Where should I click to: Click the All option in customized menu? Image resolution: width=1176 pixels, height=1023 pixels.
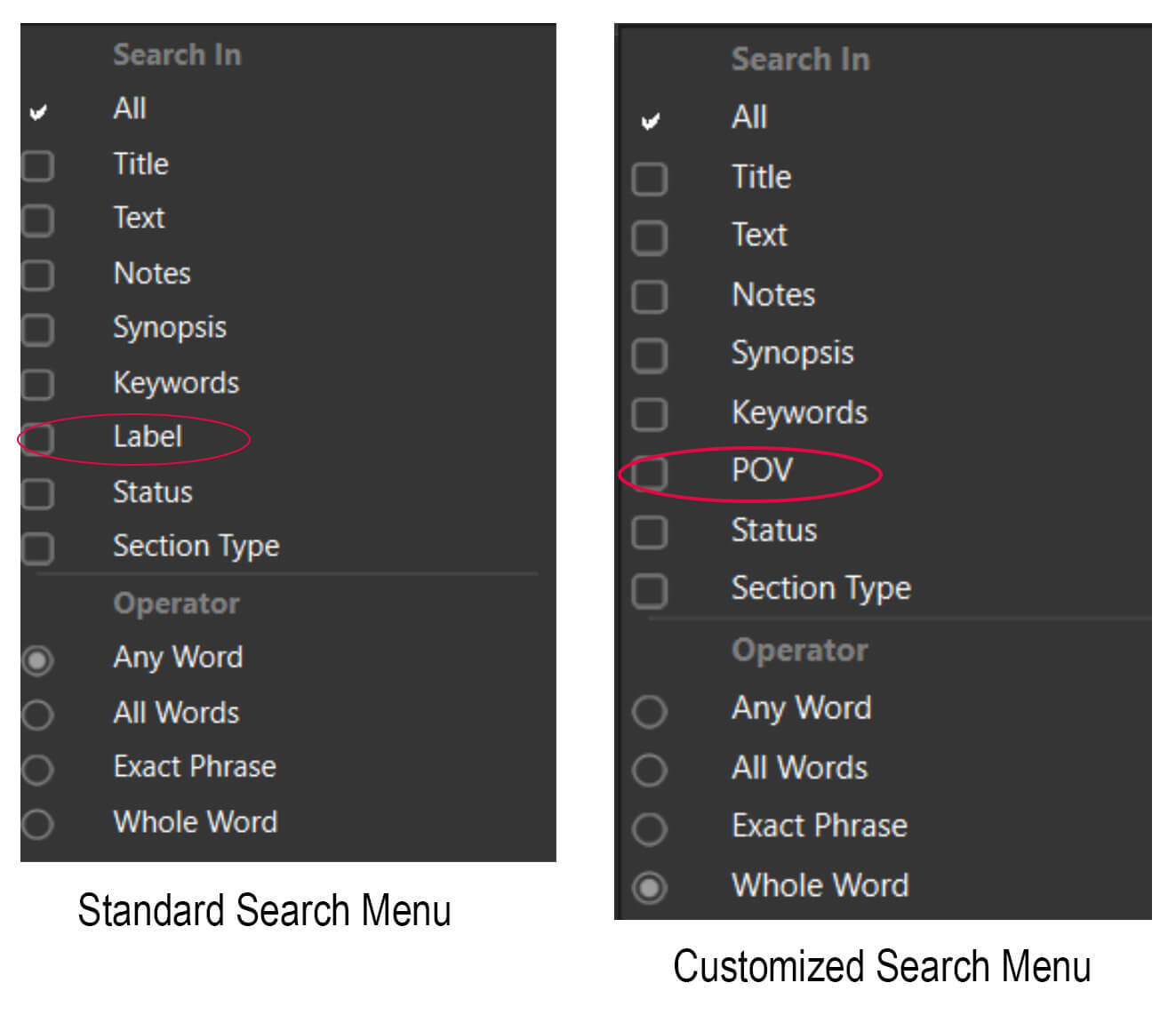(749, 117)
